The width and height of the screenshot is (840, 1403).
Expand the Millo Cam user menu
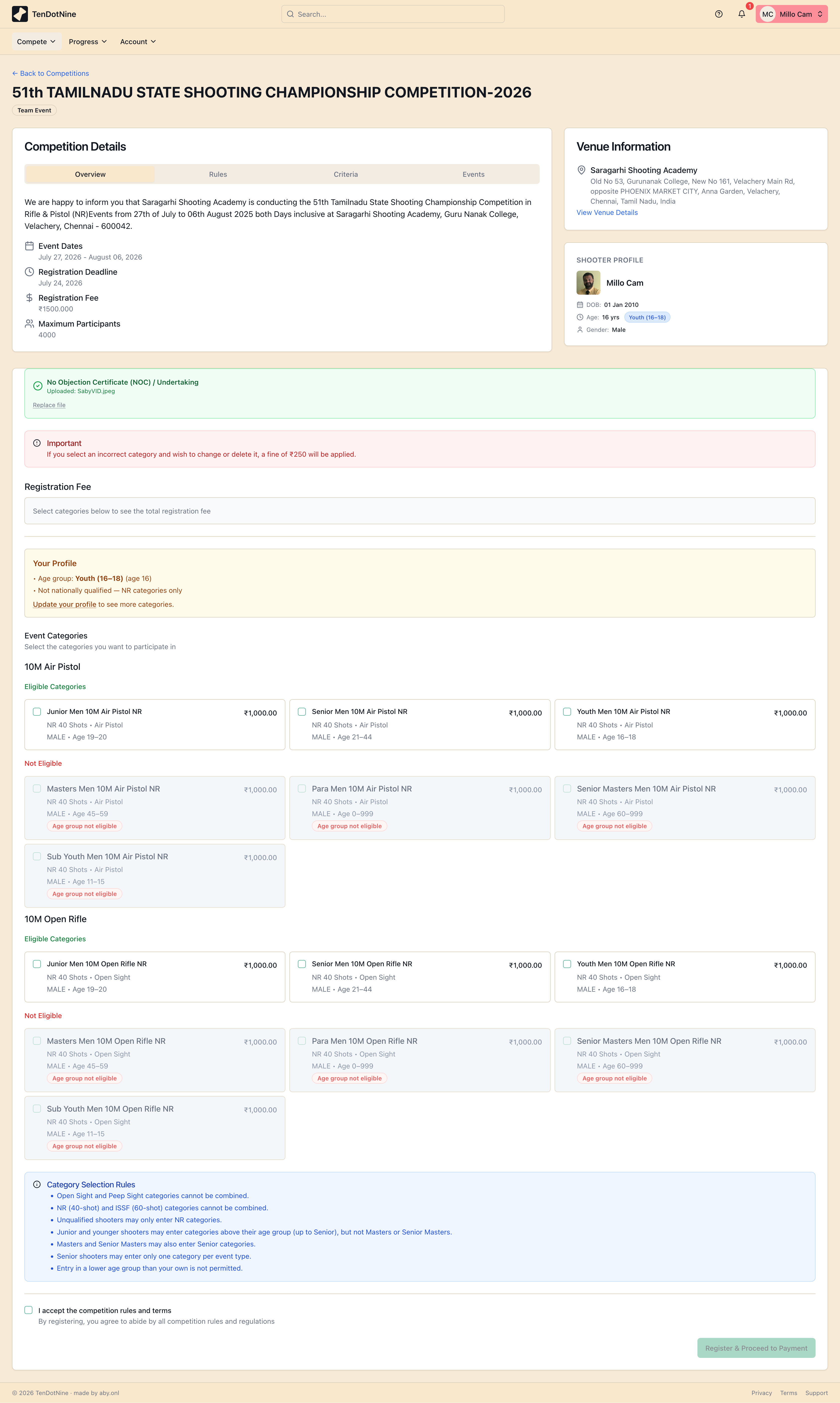pos(791,14)
